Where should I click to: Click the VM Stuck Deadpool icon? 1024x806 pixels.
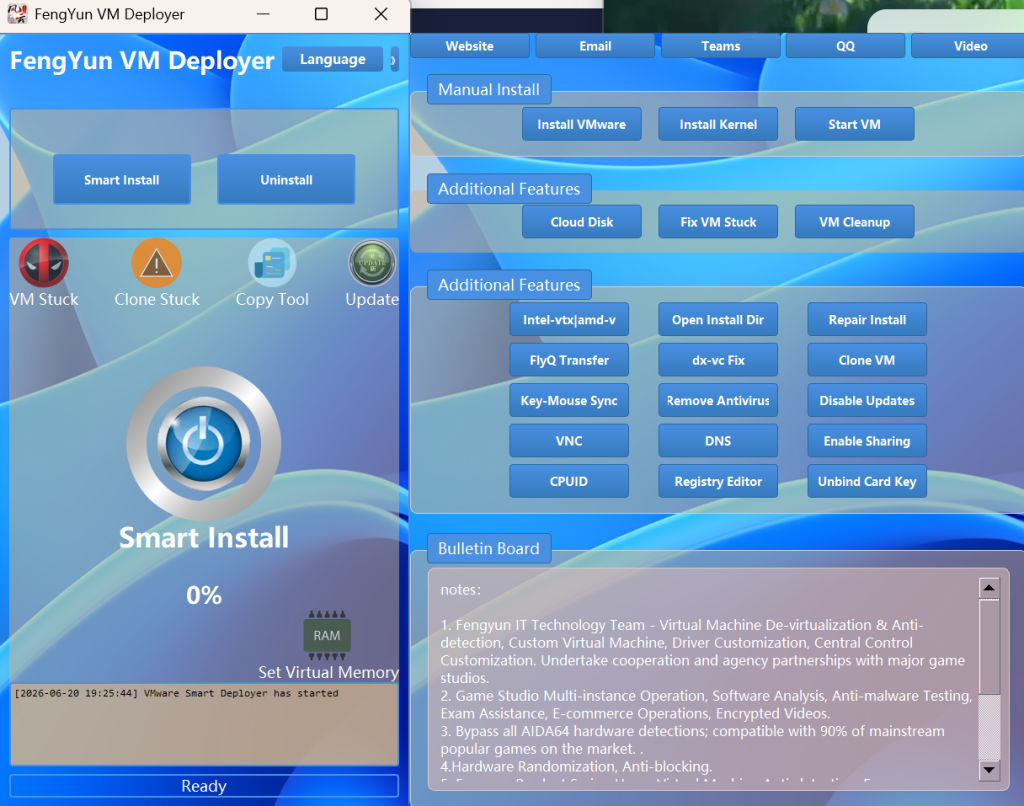(44, 263)
